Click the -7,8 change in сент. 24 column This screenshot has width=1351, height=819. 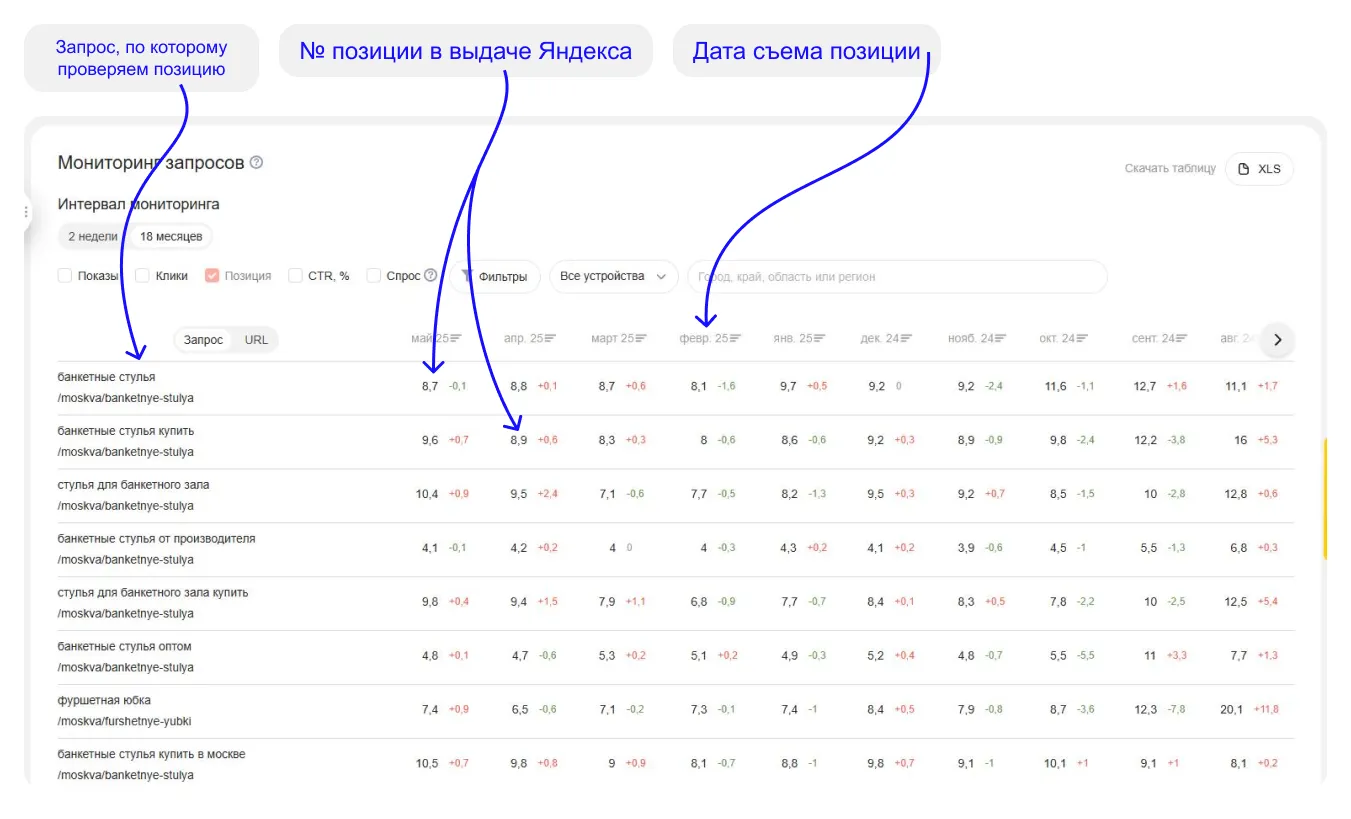point(1176,710)
